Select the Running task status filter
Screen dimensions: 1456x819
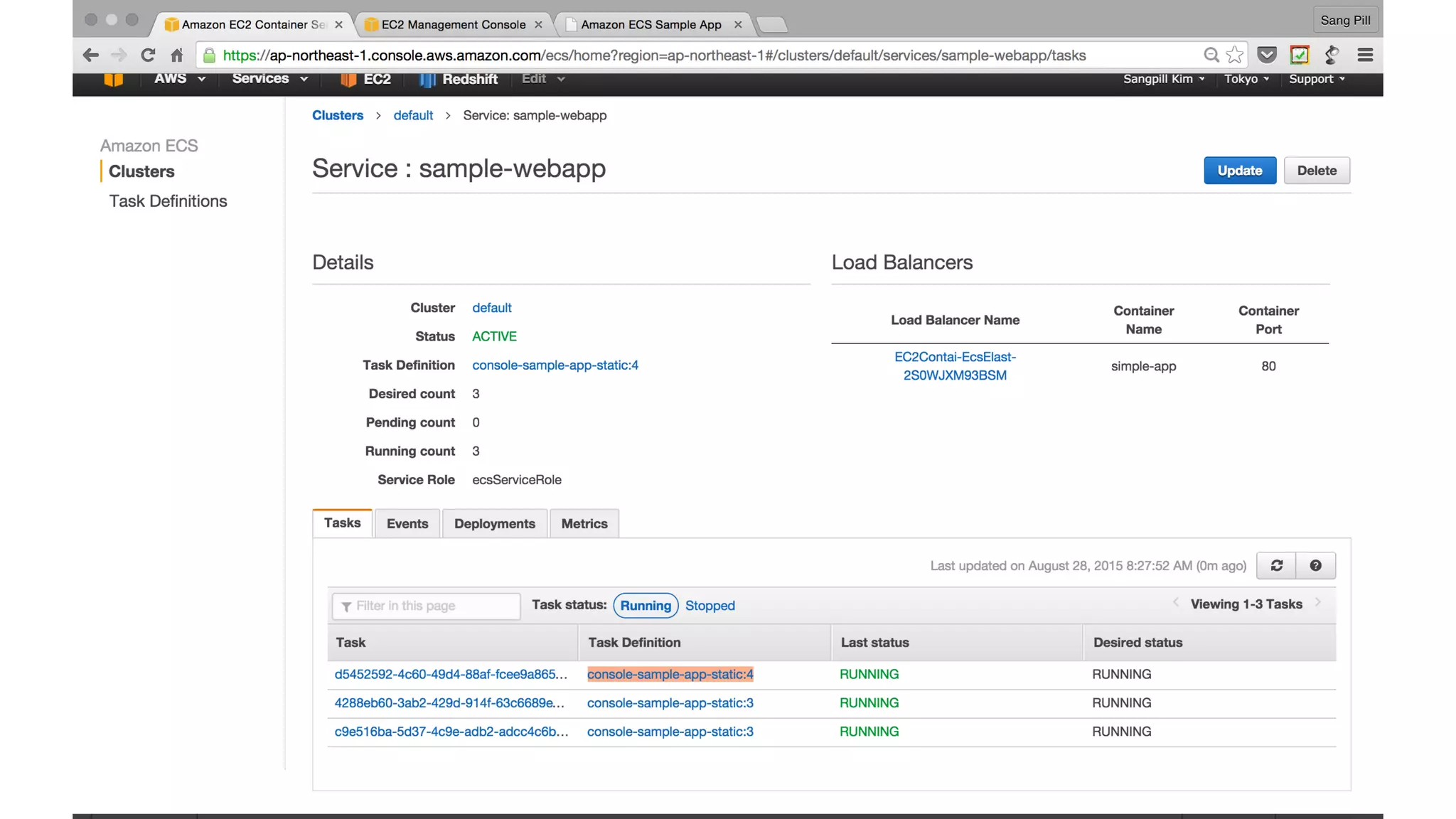[x=645, y=605]
